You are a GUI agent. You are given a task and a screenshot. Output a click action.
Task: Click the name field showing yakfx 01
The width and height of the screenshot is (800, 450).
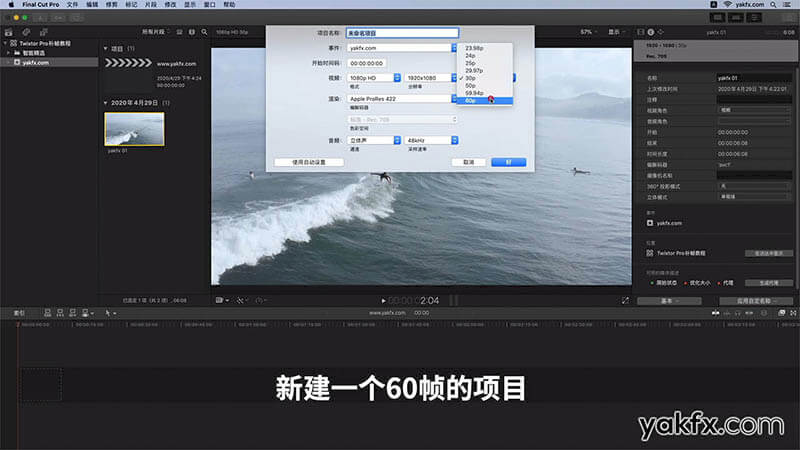[x=754, y=78]
